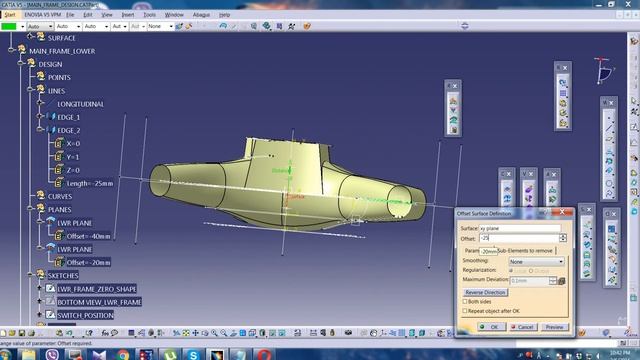Click the Zoom Out magnifier icon
The image size is (640, 360).
click(x=224, y=333)
